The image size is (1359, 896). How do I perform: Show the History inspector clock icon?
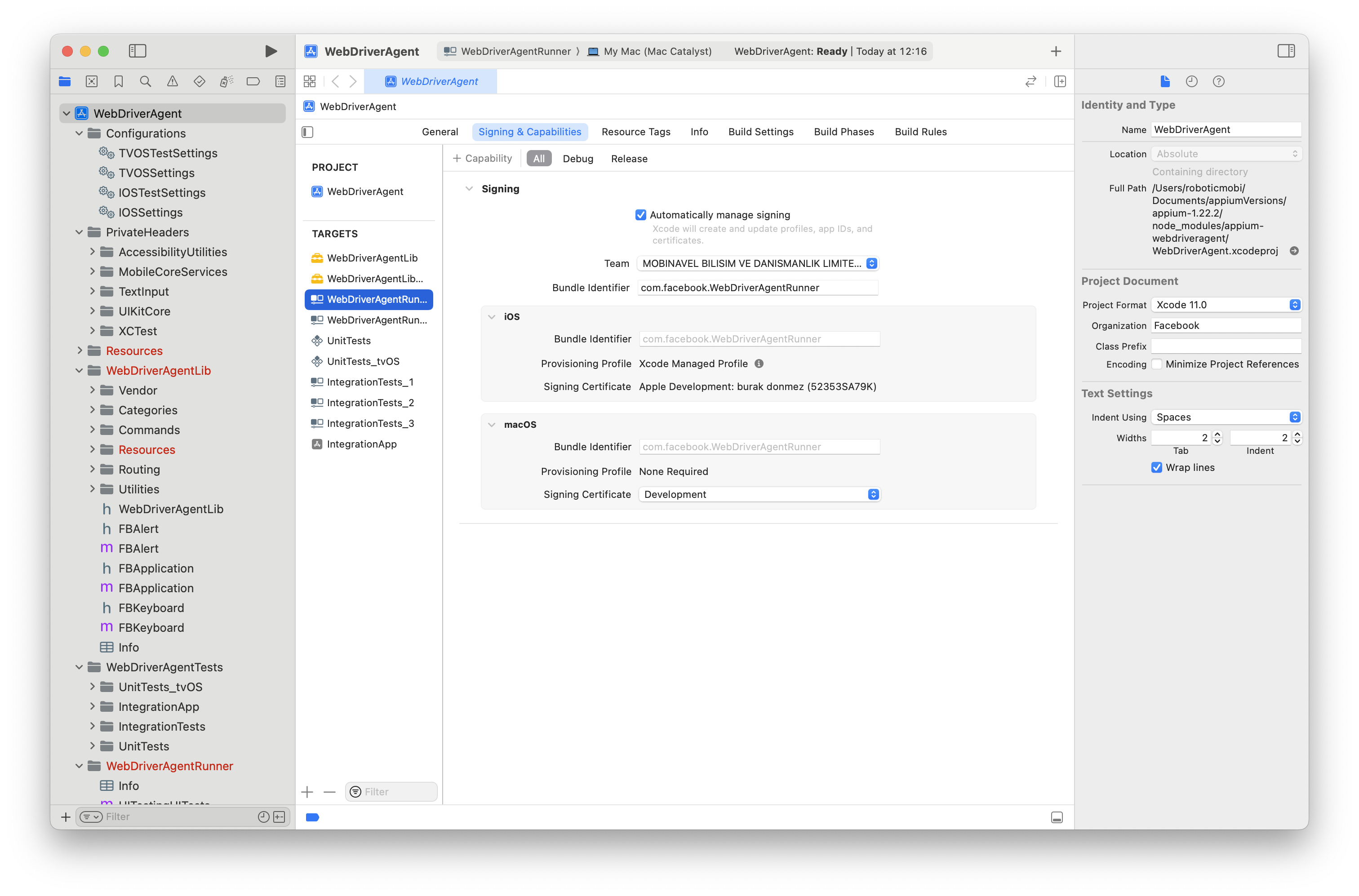click(1191, 82)
